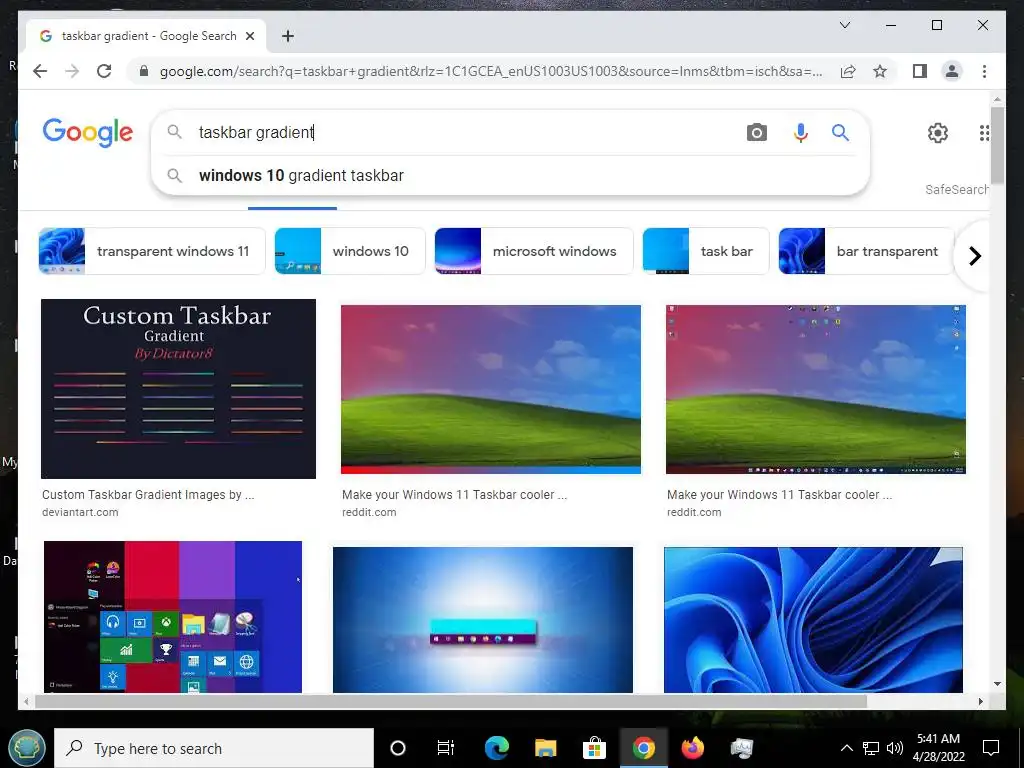Launch Firefox from the taskbar

coord(692,748)
